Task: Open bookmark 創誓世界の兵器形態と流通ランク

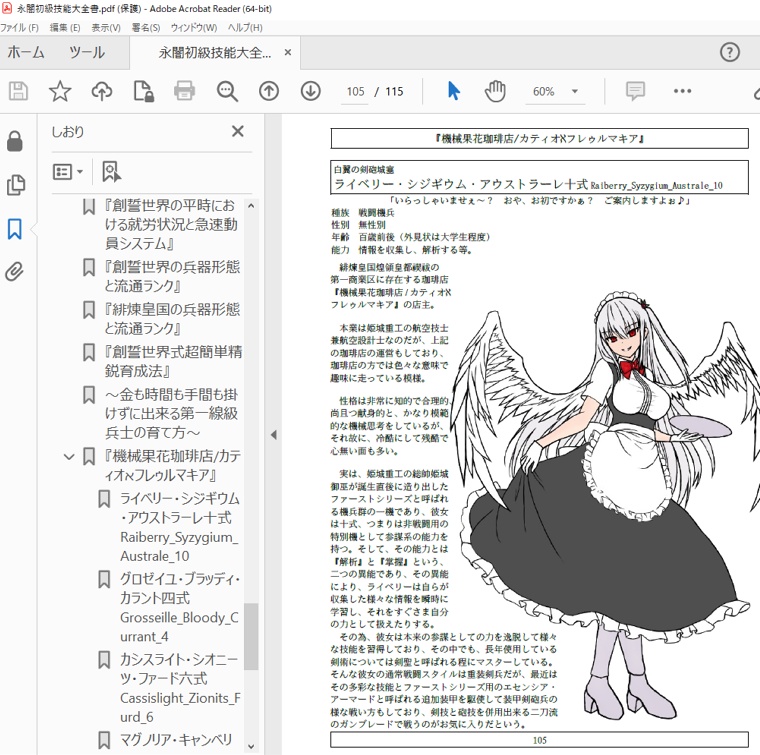Action: (x=172, y=276)
